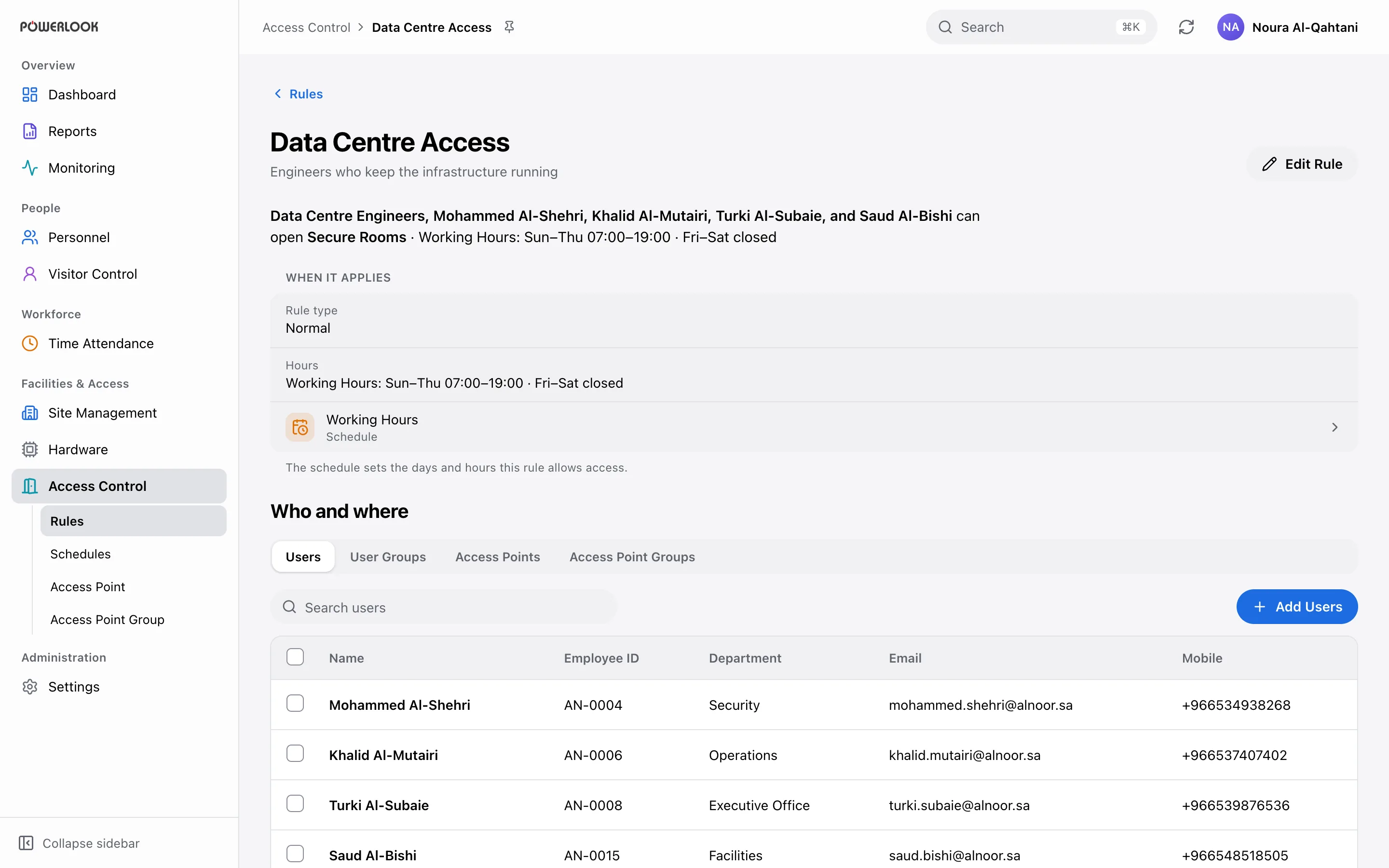
Task: Click the Settings gear icon
Action: coord(30,687)
